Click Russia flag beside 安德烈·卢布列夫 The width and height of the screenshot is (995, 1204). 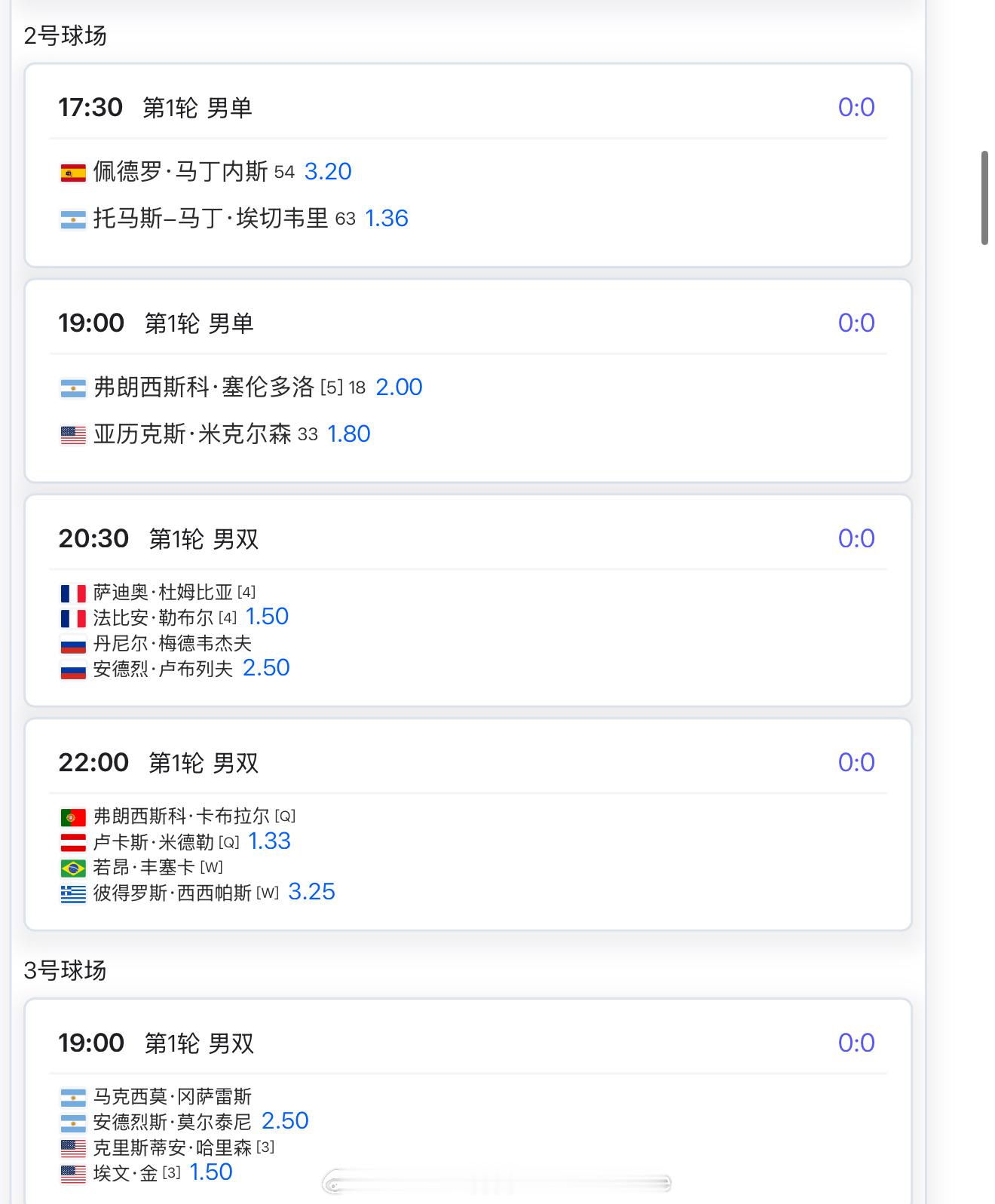[73, 669]
